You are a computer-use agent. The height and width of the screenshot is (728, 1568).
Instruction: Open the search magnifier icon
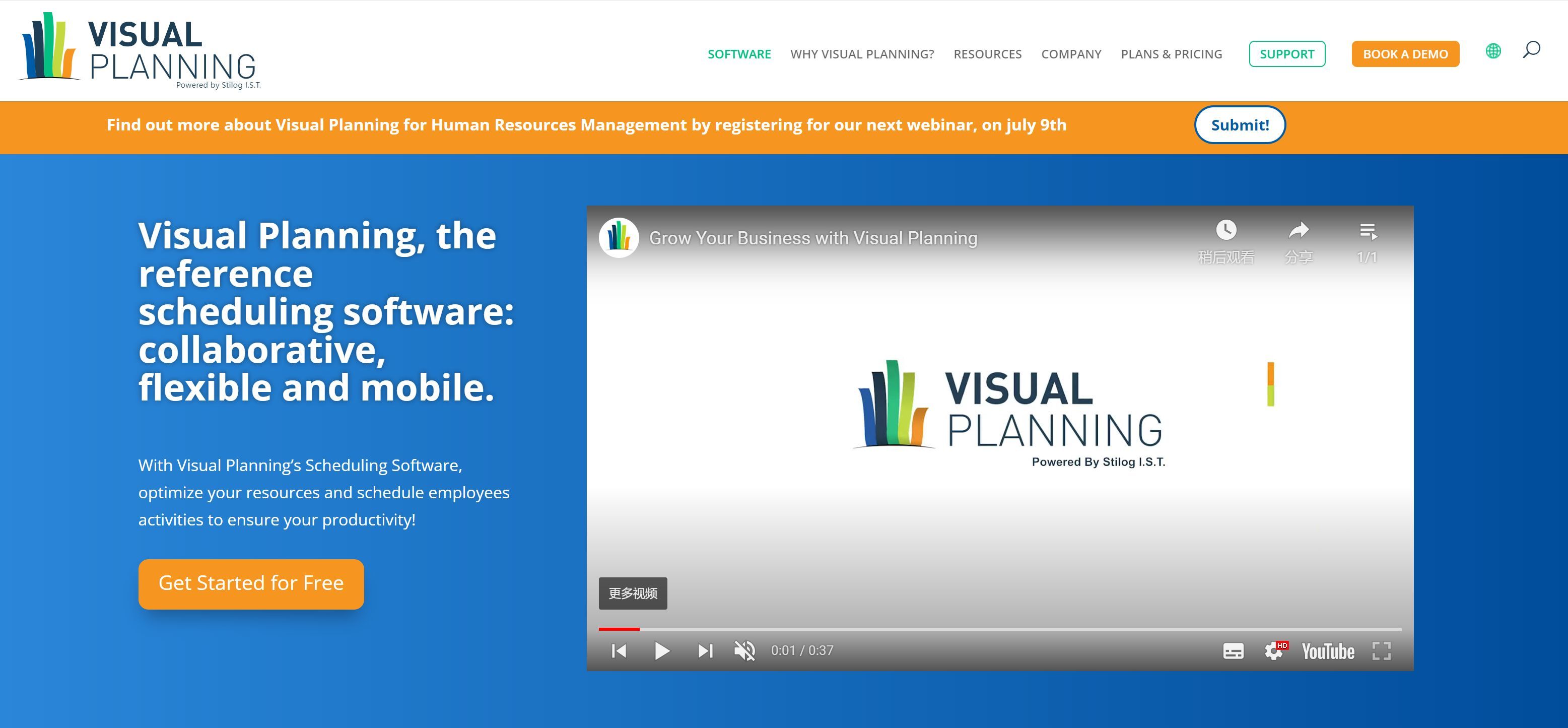(1531, 50)
